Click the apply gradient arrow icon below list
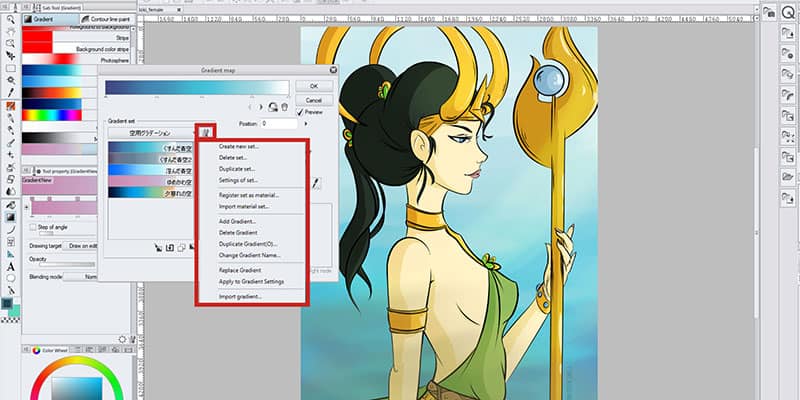The image size is (800, 400). pos(159,248)
